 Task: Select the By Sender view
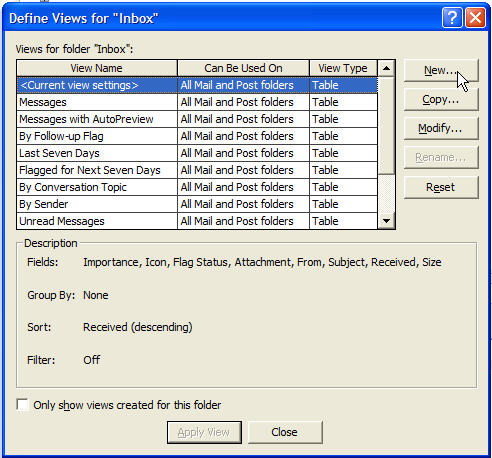coord(197,204)
